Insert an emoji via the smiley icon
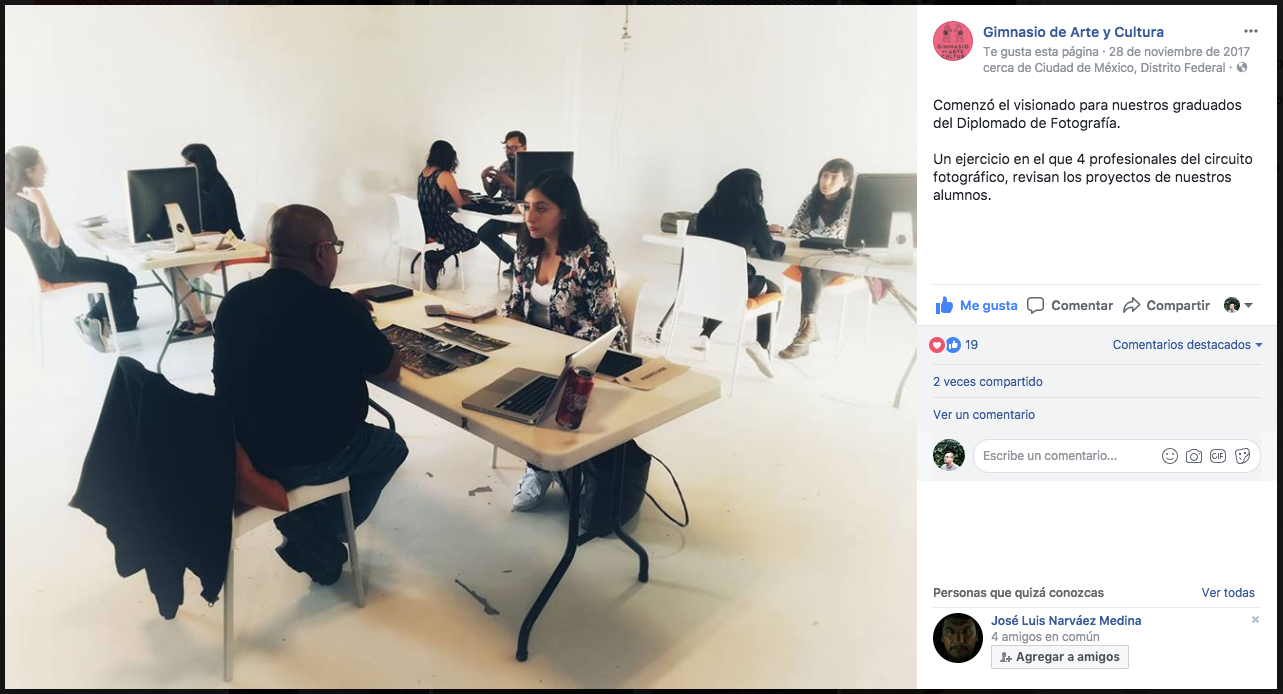This screenshot has width=1283, height=694. click(1169, 456)
